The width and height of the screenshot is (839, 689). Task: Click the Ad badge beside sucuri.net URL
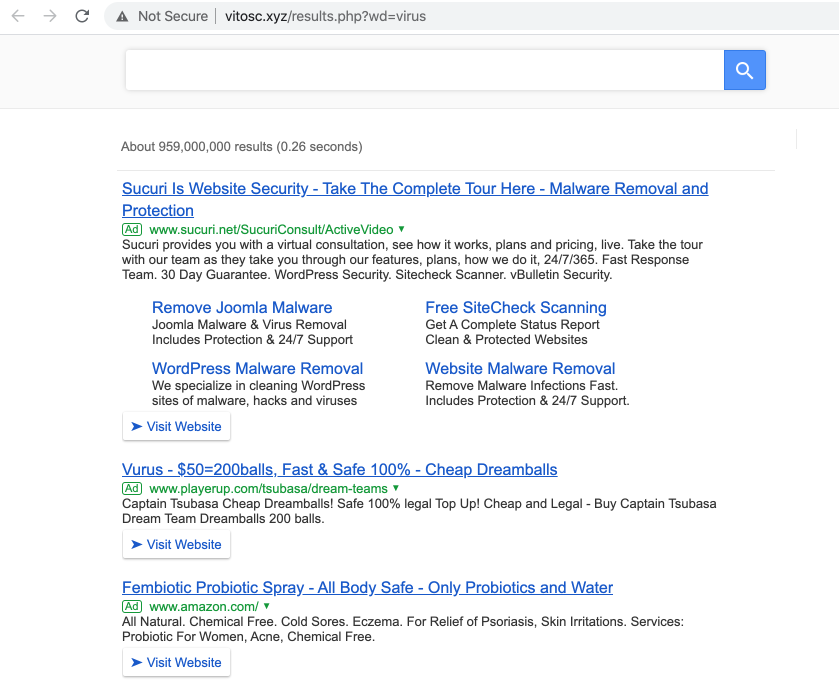point(132,230)
